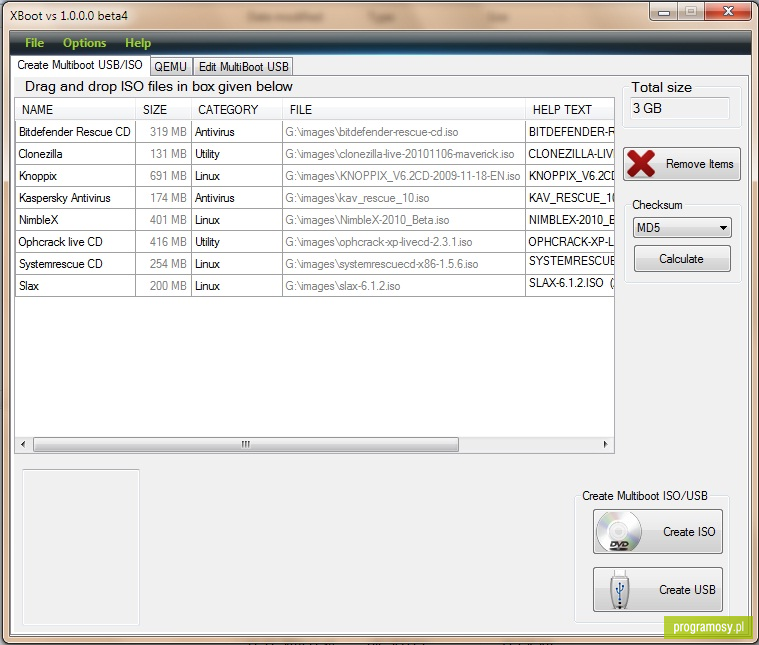Click the Calculate checksum button

(682, 259)
